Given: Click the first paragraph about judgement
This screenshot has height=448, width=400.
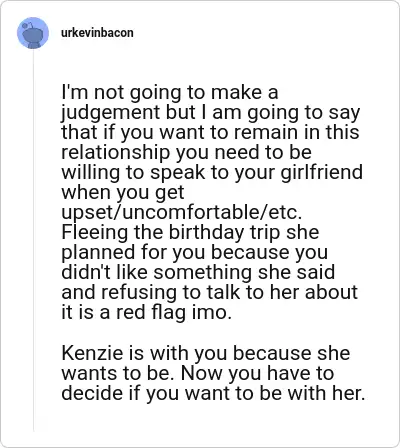Looking at the screenshot, I should (212, 202).
